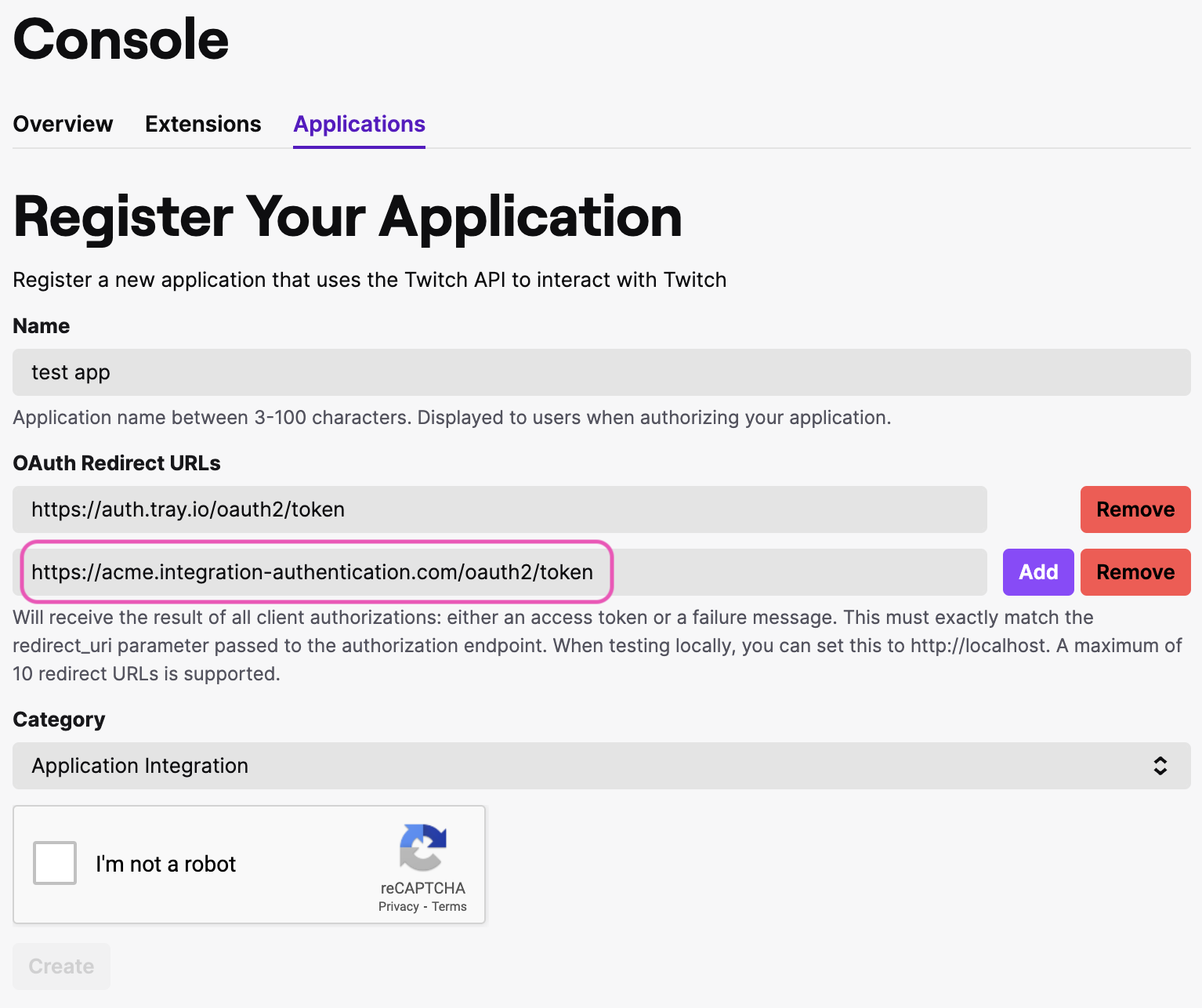The image size is (1202, 1008).
Task: Click the Console page heading
Action: [x=121, y=39]
